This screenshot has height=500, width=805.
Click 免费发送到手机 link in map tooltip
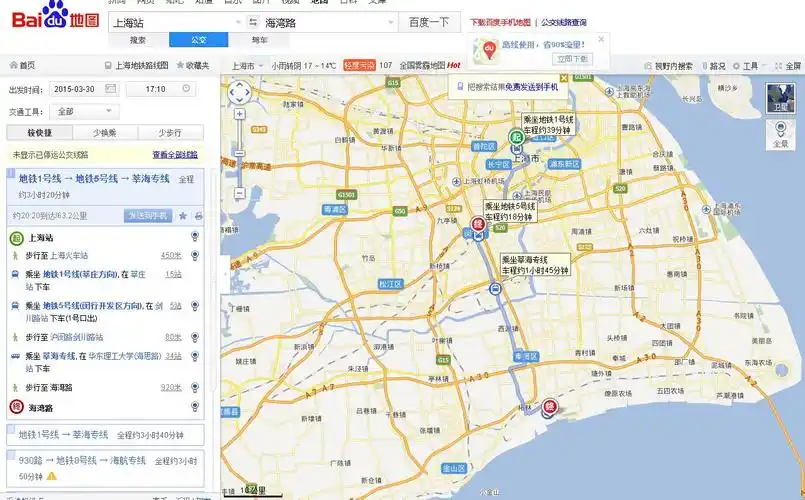[x=531, y=87]
